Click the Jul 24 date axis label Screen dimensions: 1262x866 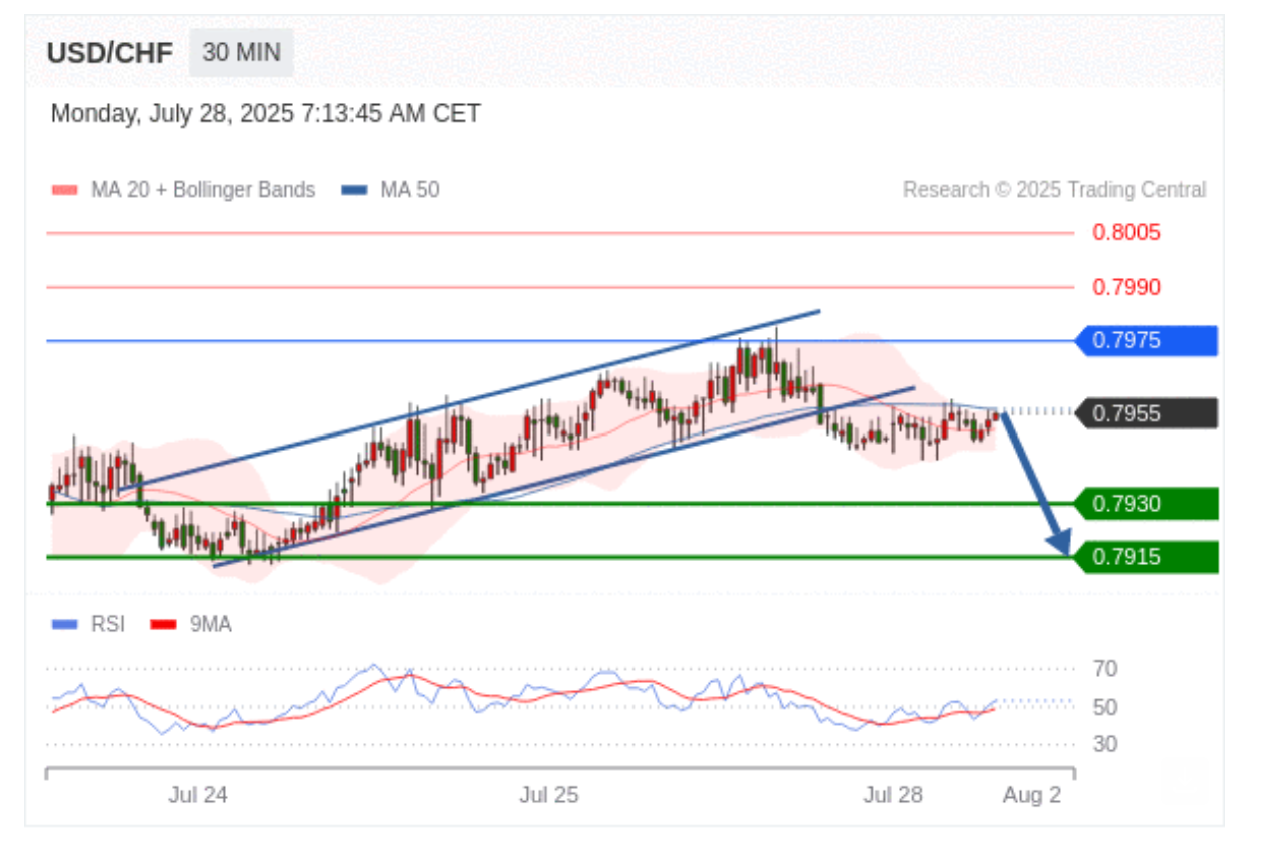pos(198,796)
